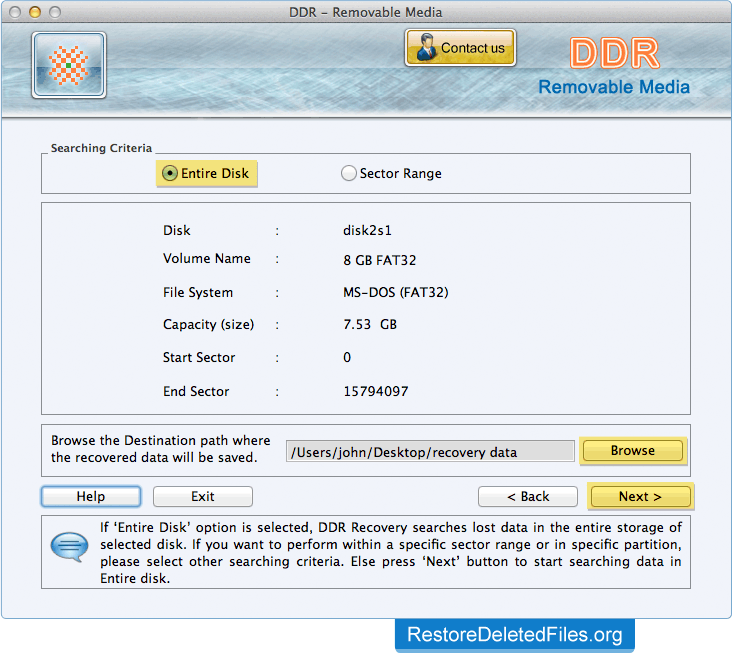Click the MS-DOS (FAT32) file system value
Viewport: 732px width, 653px height.
tap(395, 292)
